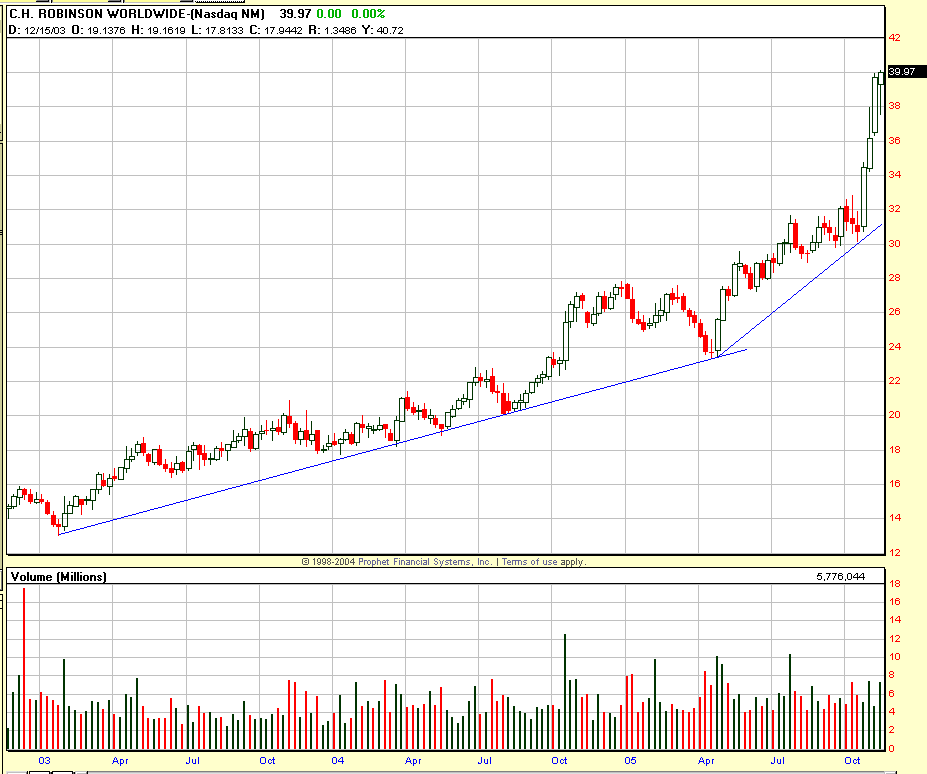Click the 32 price axis label
927x774 pixels.
[894, 209]
